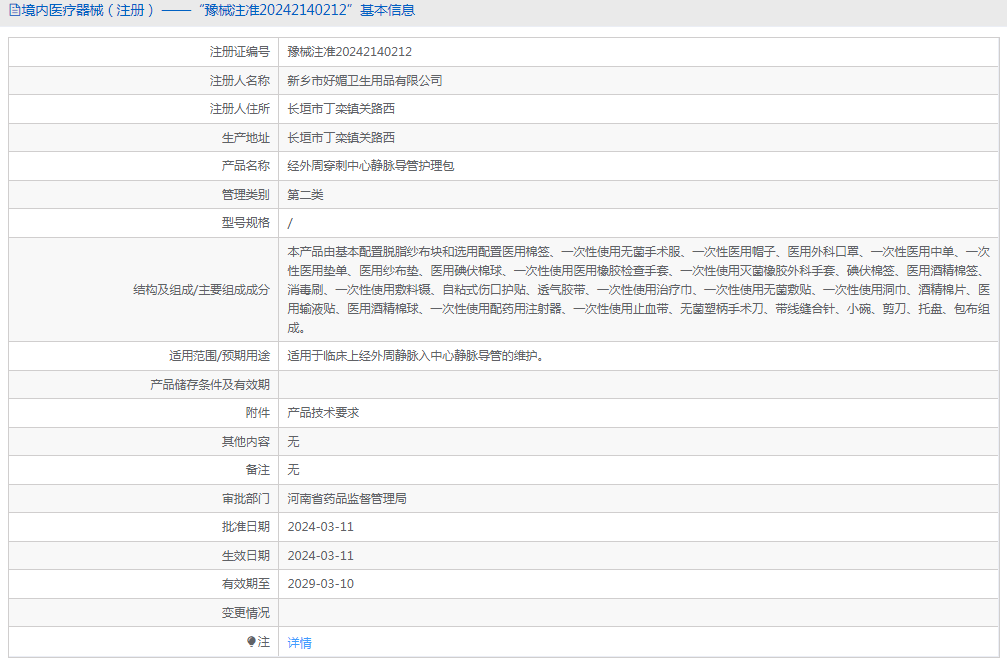
Task: Click the 备注 label
Action: click(258, 470)
